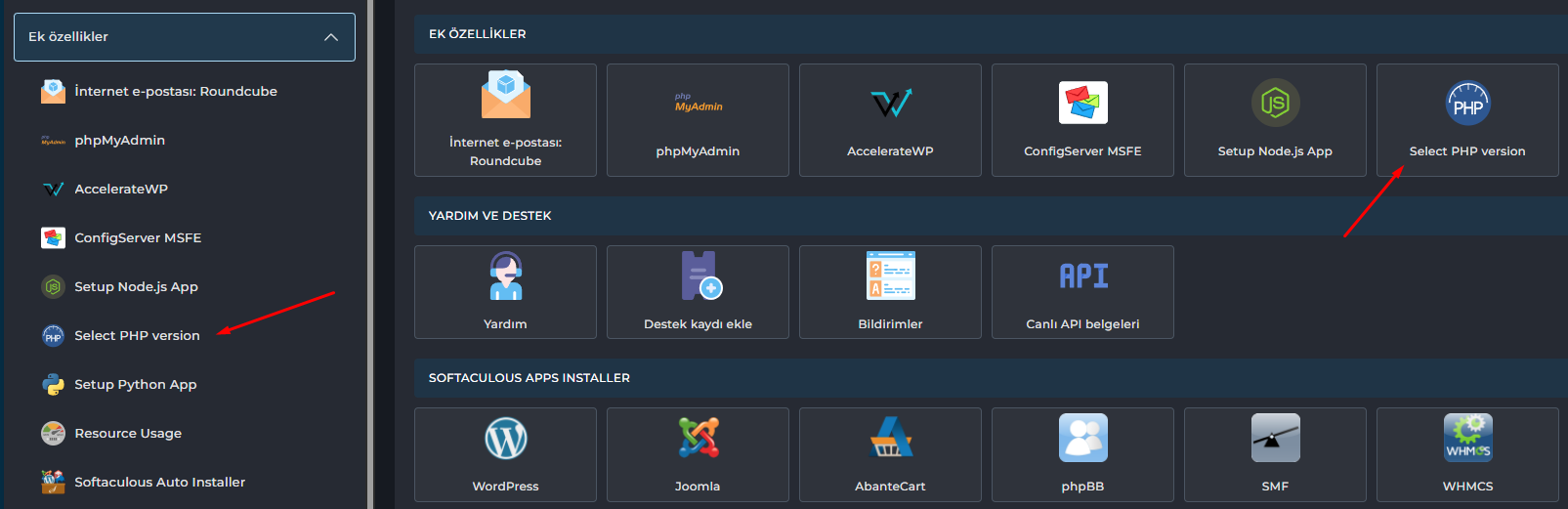The image size is (1568, 509).
Task: Click Select PHP version tile icon
Action: click(x=1467, y=103)
